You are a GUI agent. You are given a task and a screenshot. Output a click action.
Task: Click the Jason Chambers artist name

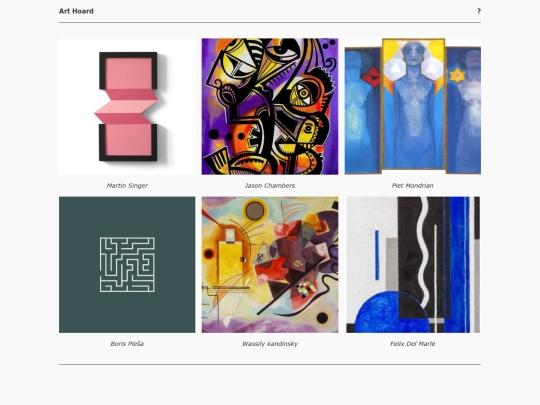[x=270, y=186]
